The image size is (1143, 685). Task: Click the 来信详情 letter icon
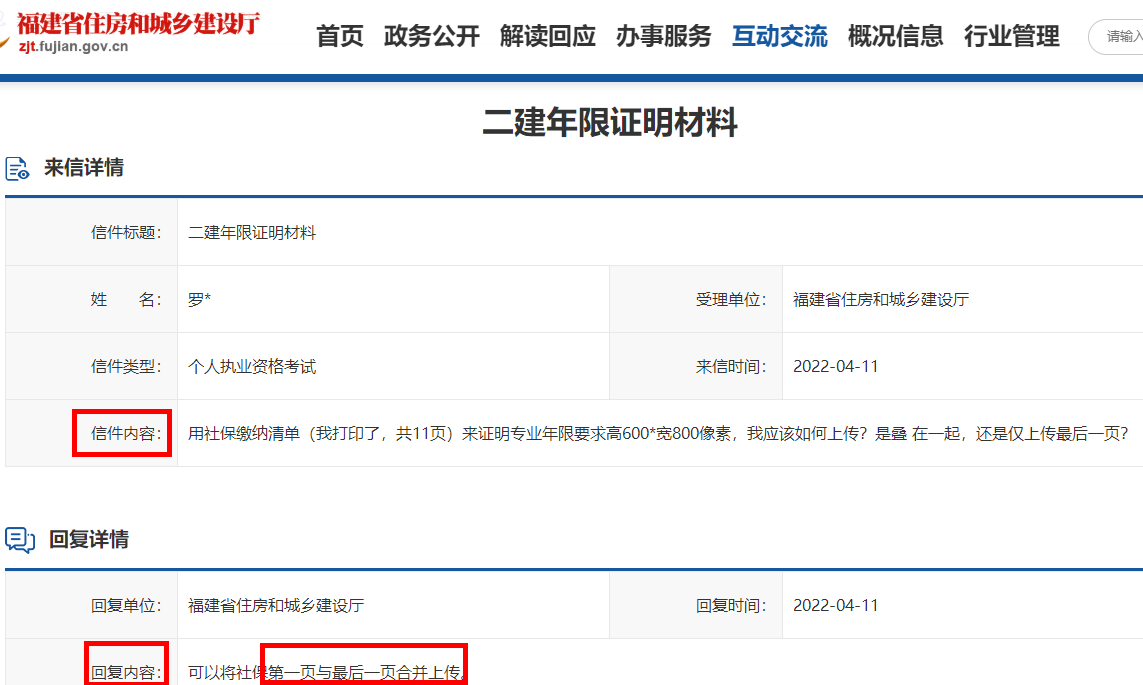(18, 168)
